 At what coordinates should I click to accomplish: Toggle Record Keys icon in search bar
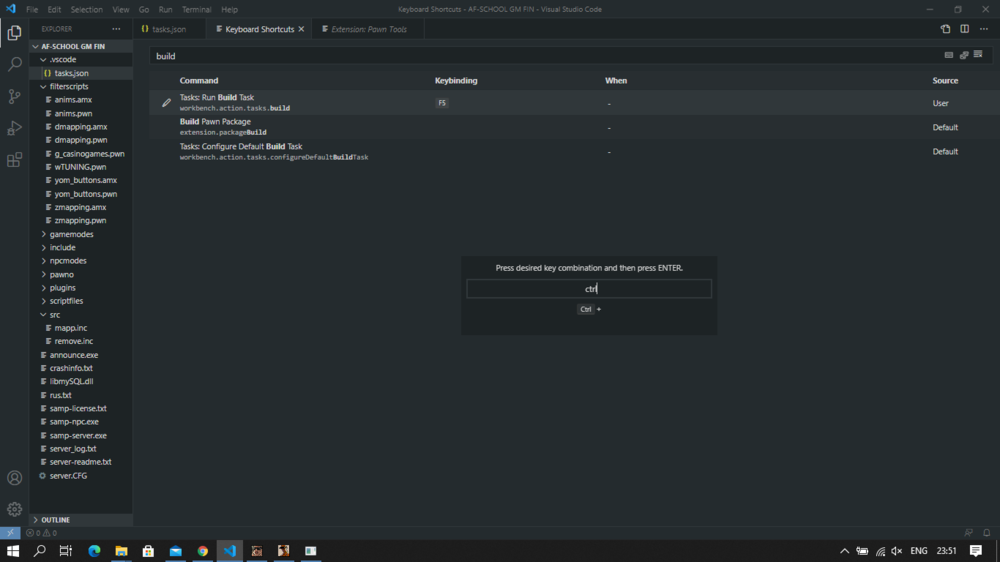pos(949,55)
